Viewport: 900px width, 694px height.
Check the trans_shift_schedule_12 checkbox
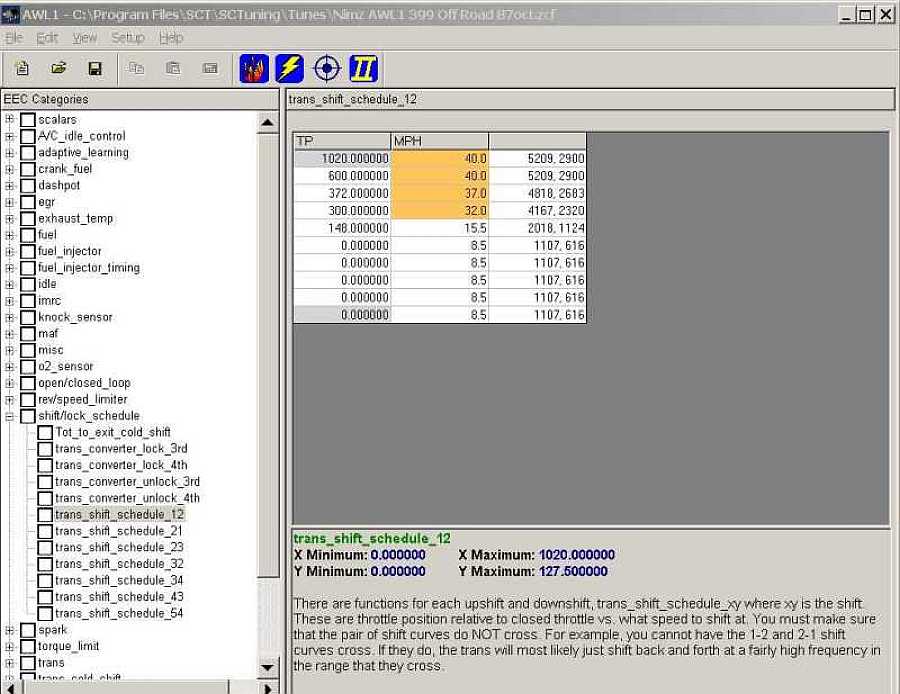coord(45,515)
